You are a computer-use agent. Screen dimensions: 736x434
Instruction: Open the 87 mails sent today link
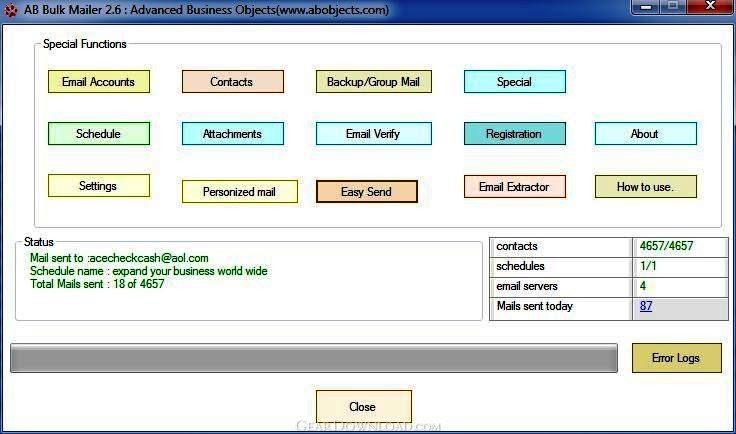646,306
